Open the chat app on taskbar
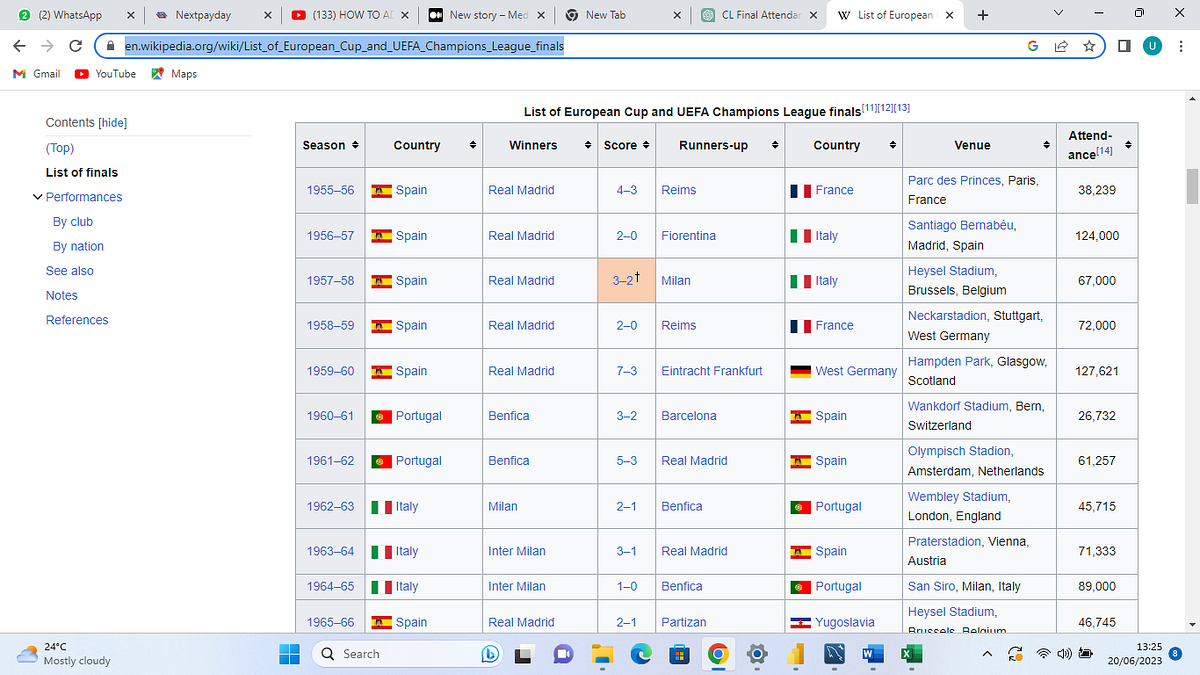The width and height of the screenshot is (1200, 675). (x=562, y=654)
